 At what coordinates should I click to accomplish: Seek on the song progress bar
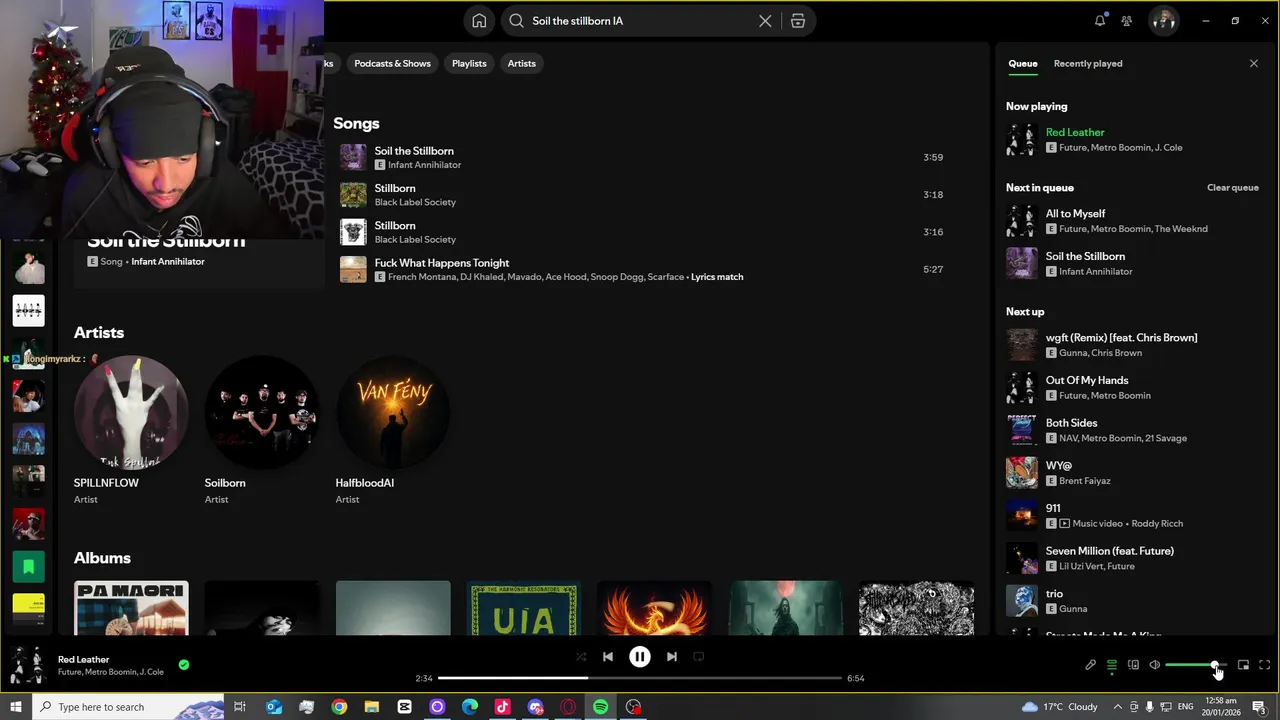640,678
